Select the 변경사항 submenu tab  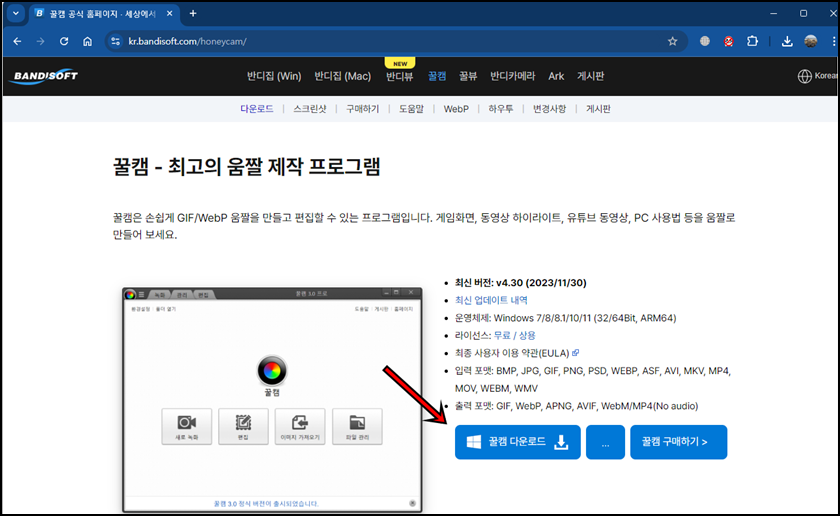(x=549, y=109)
